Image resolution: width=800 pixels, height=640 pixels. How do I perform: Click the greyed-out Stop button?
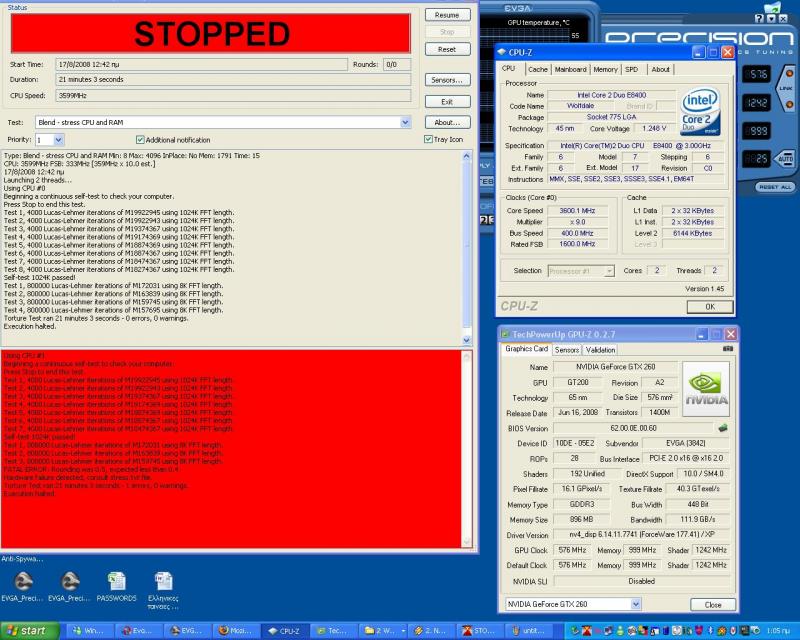click(447, 32)
